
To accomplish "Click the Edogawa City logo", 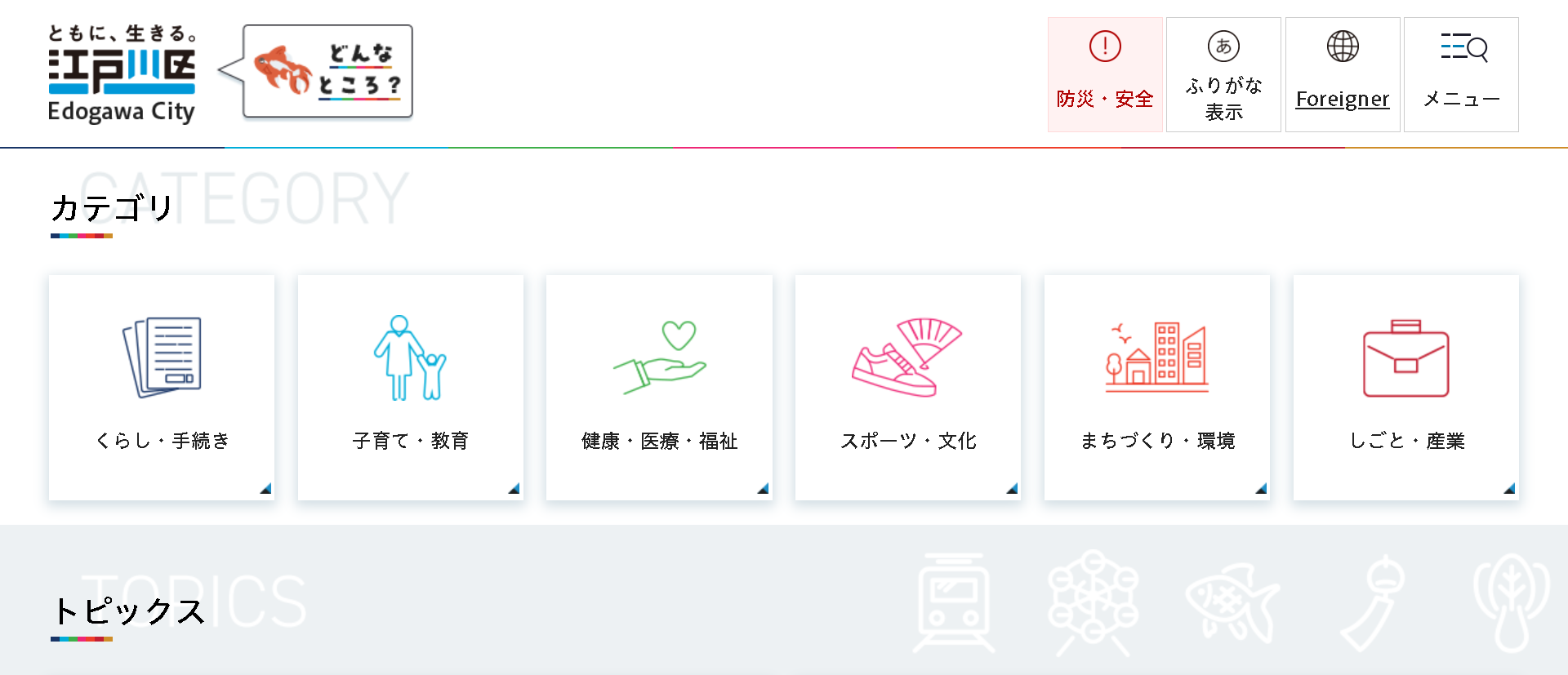I will pyautogui.click(x=122, y=74).
